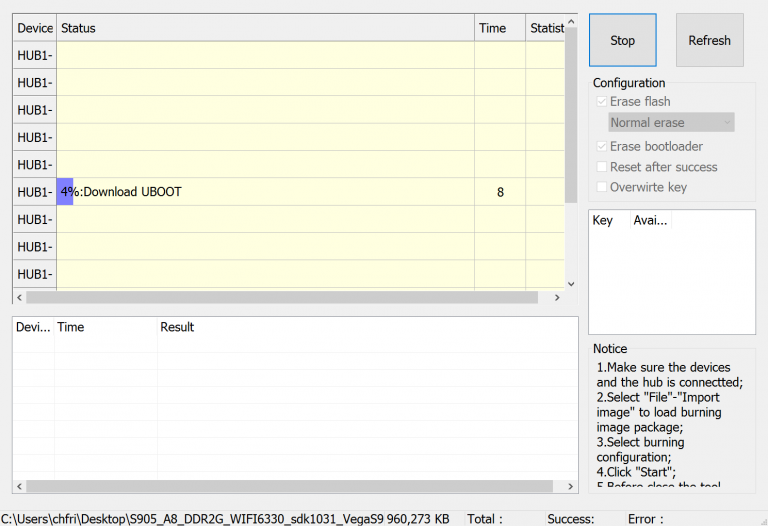This screenshot has width=768, height=526.
Task: Click the Status column header
Action: click(265, 28)
